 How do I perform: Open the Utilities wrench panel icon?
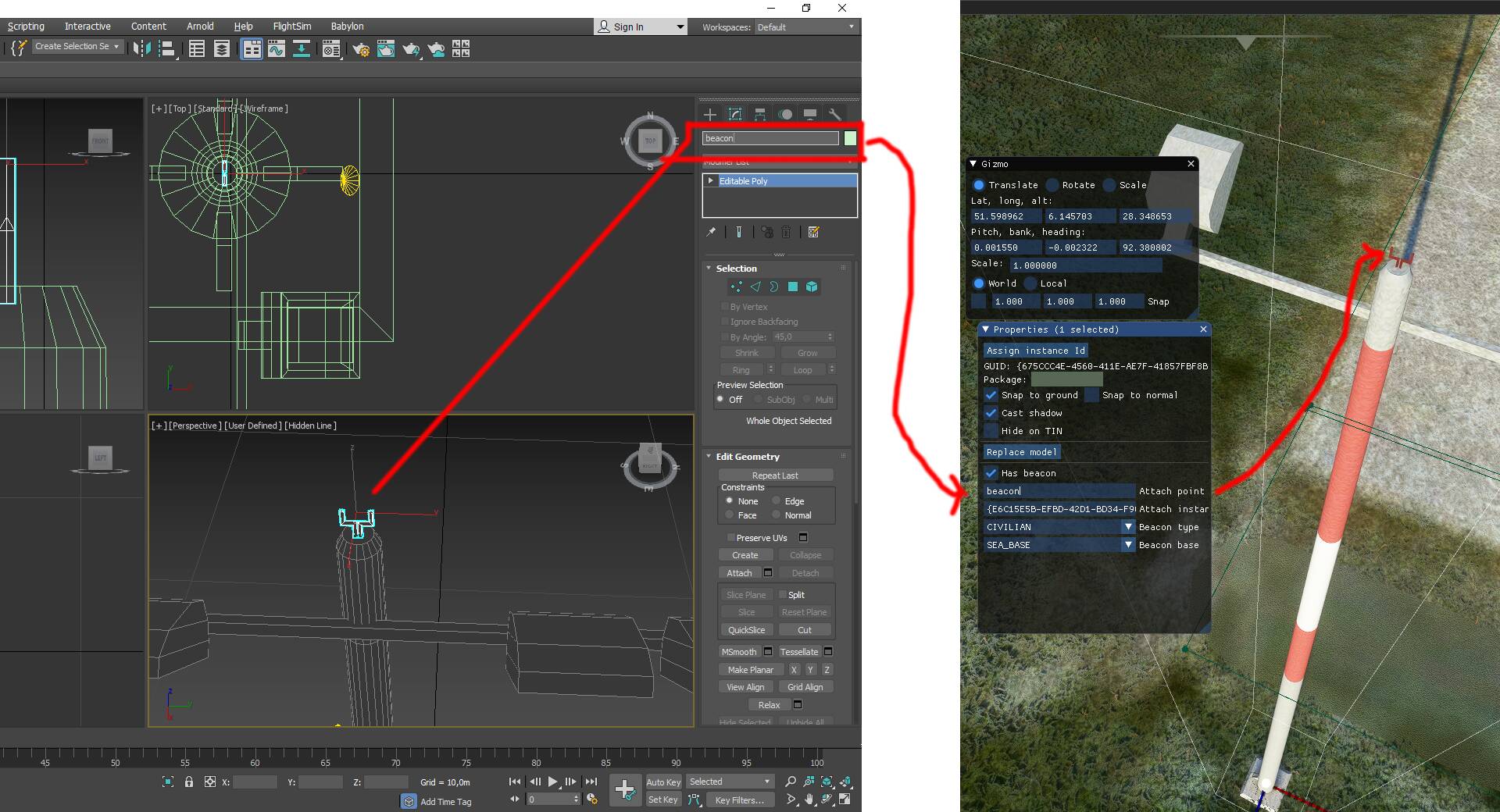tap(834, 115)
